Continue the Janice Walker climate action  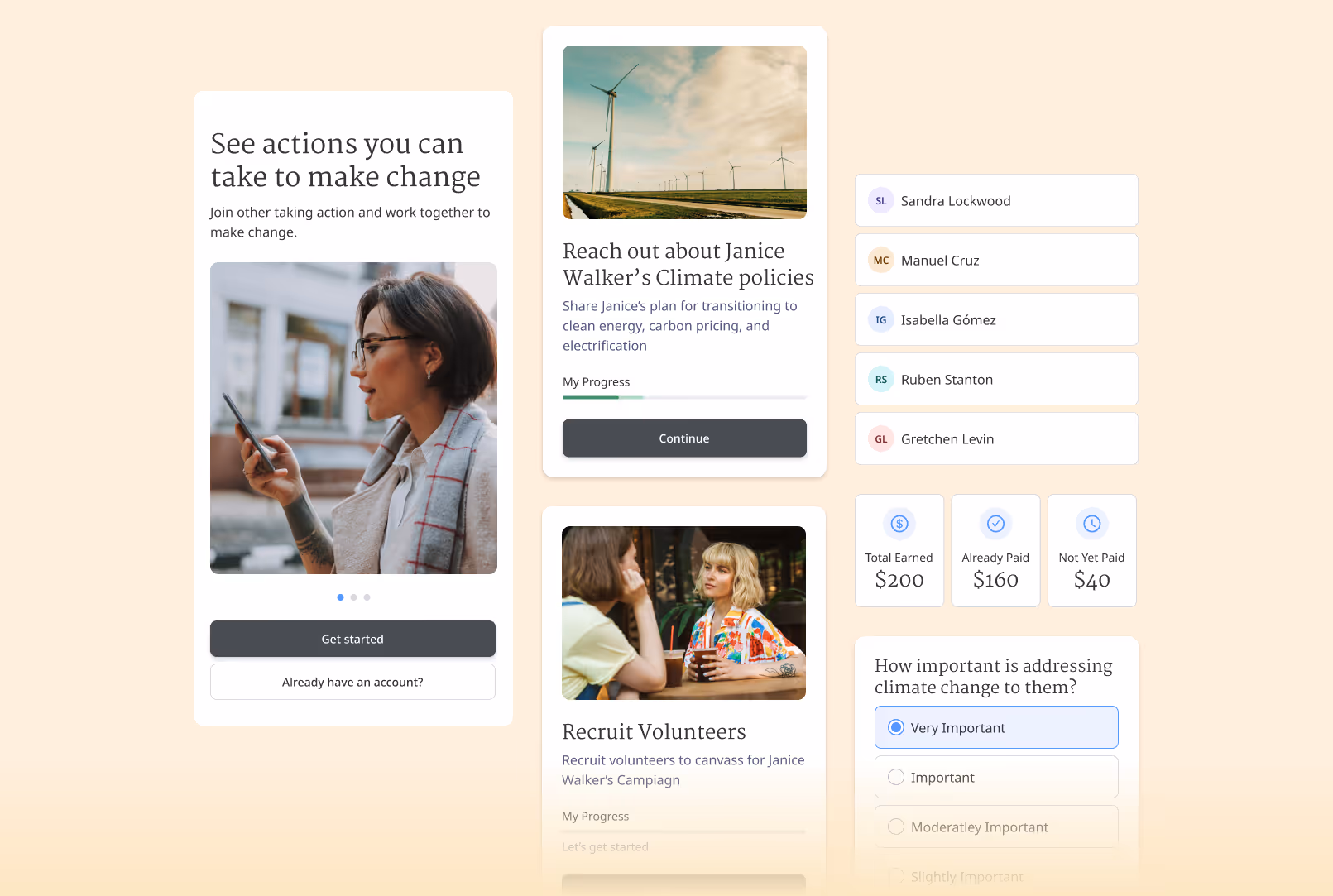684,438
